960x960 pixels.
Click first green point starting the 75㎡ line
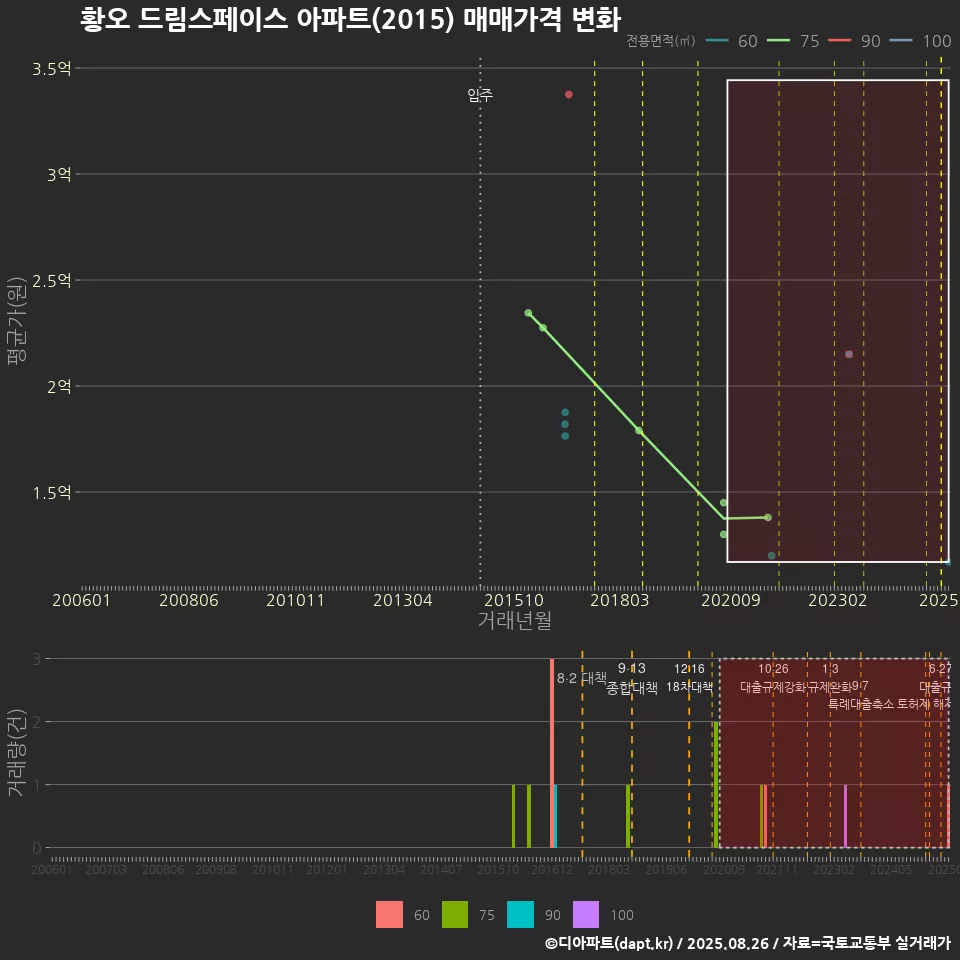coord(528,313)
